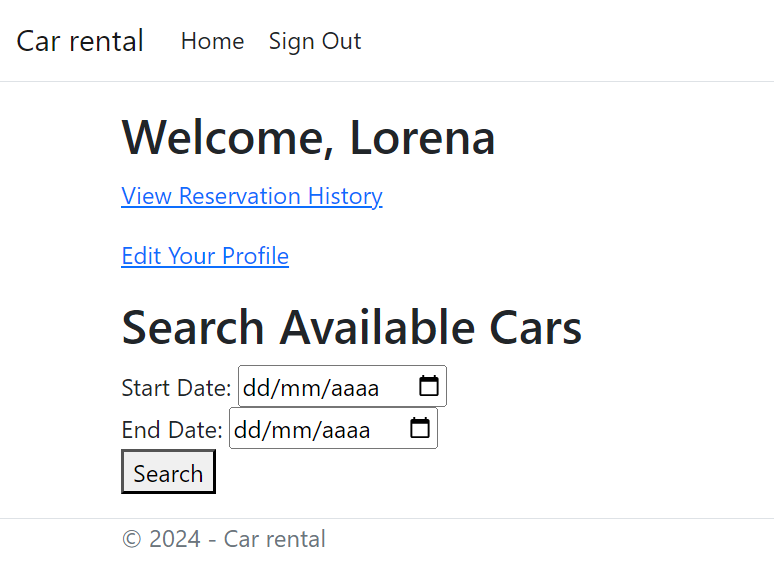This screenshot has height=571, width=774.
Task: Open View Reservation History link
Action: tap(252, 196)
